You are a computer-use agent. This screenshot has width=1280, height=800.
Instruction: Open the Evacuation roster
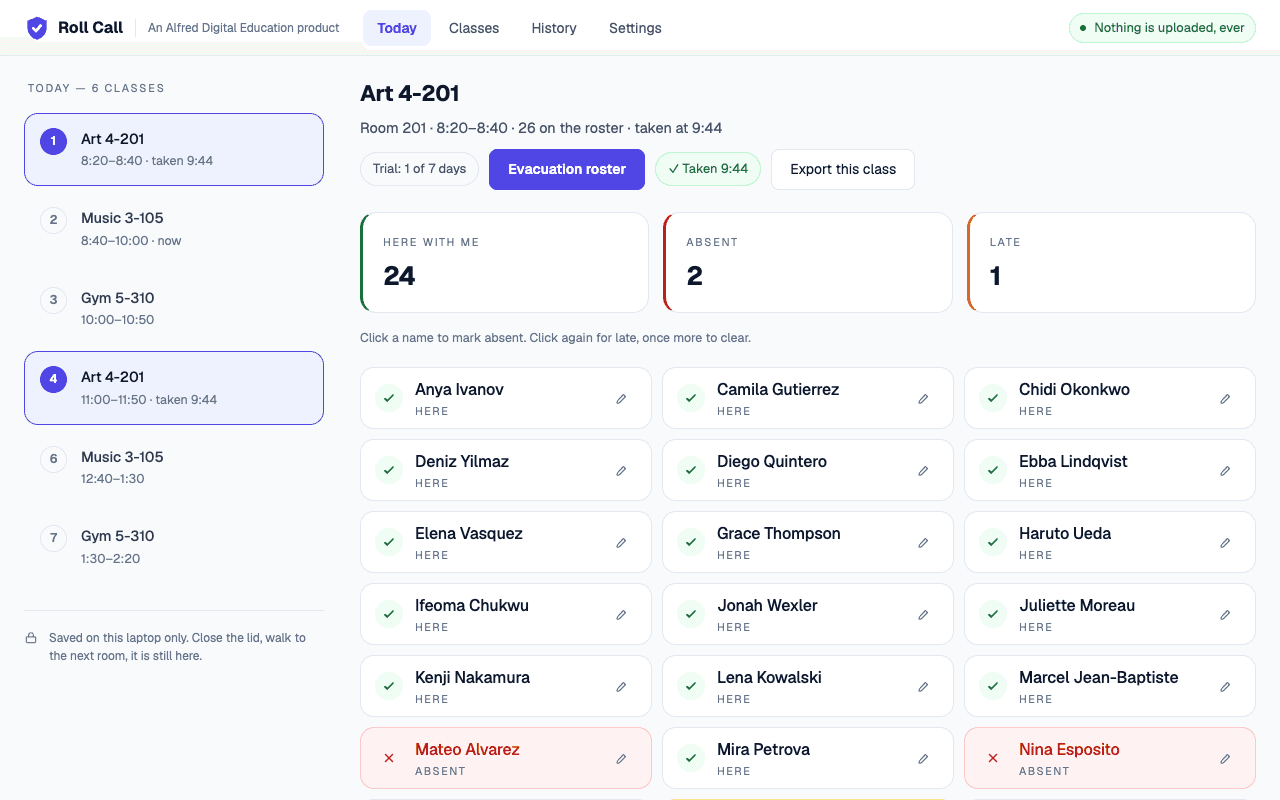point(567,169)
